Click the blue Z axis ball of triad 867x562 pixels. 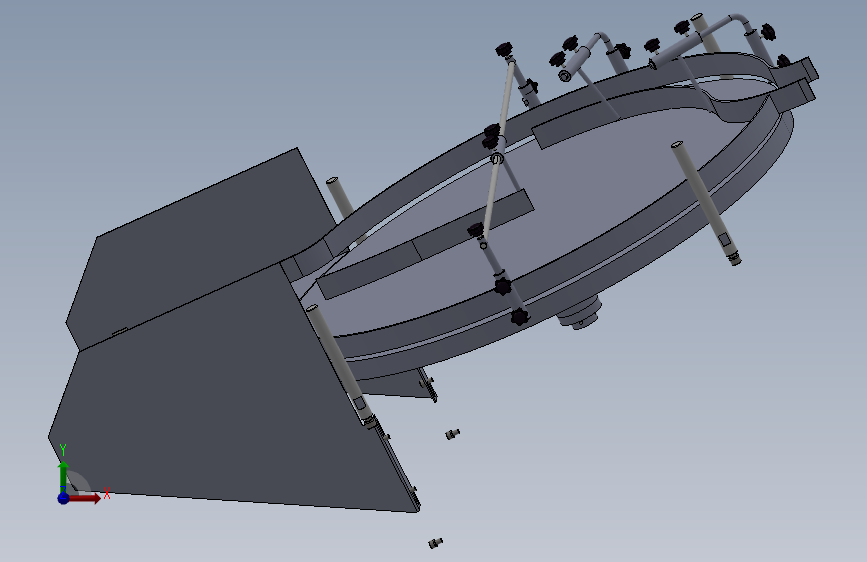tap(63, 498)
